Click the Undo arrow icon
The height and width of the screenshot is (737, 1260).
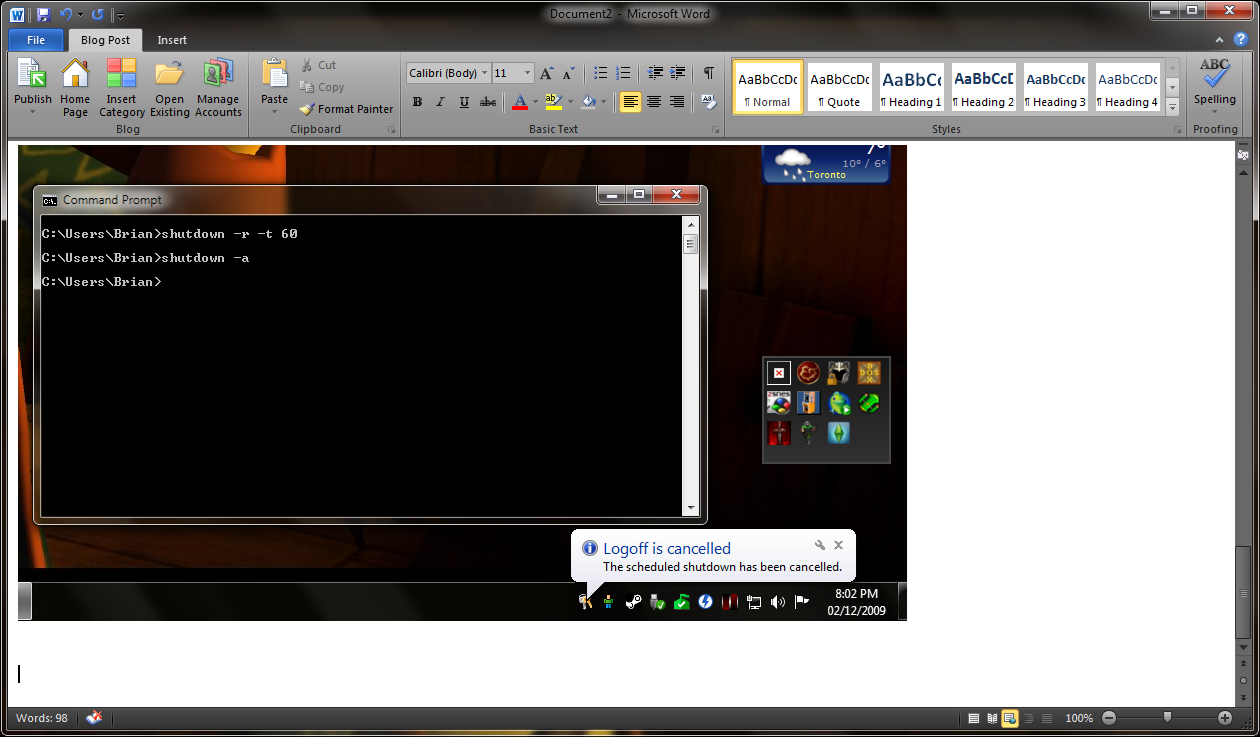(65, 15)
